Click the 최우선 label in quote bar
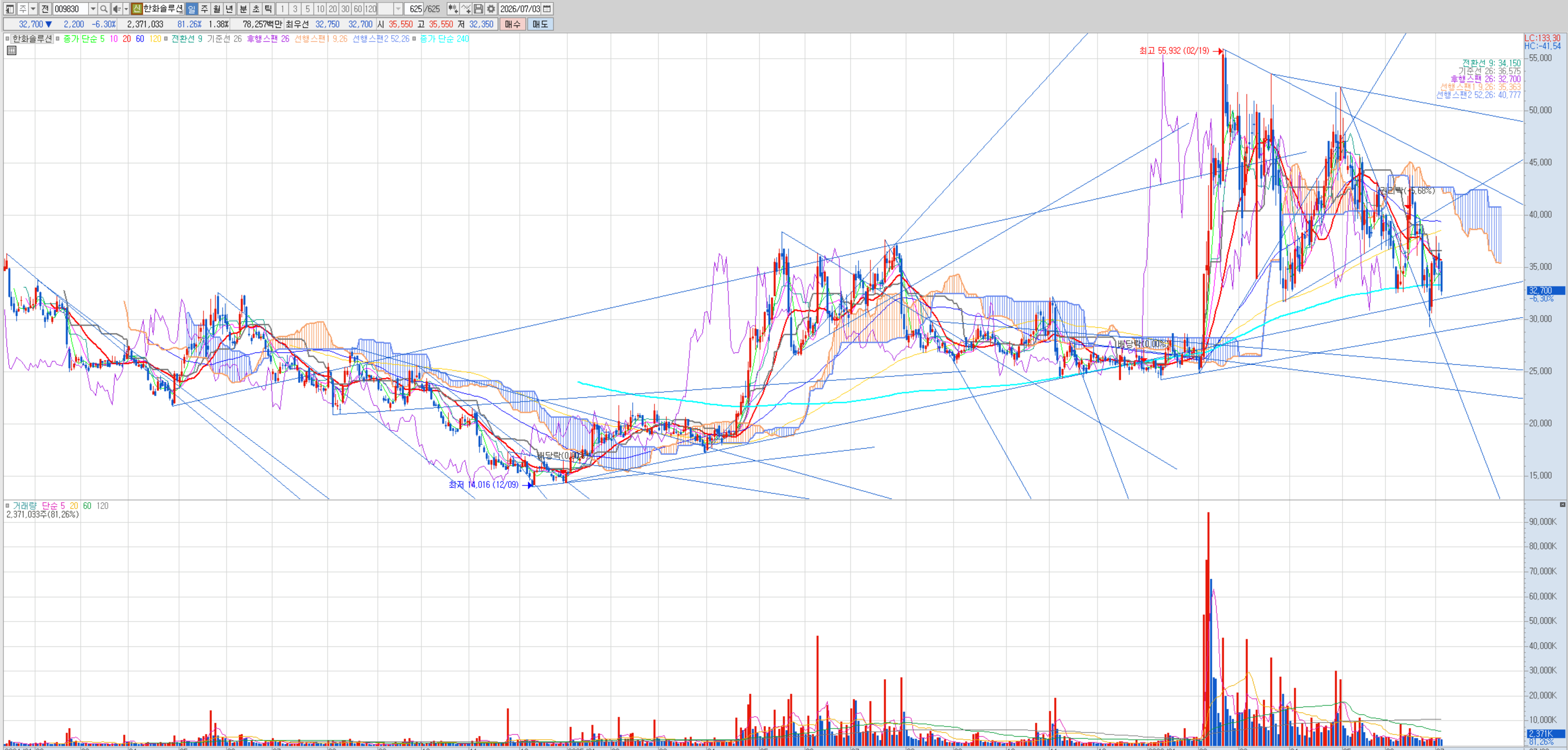Viewport: 1568px width, 750px height. (x=298, y=24)
